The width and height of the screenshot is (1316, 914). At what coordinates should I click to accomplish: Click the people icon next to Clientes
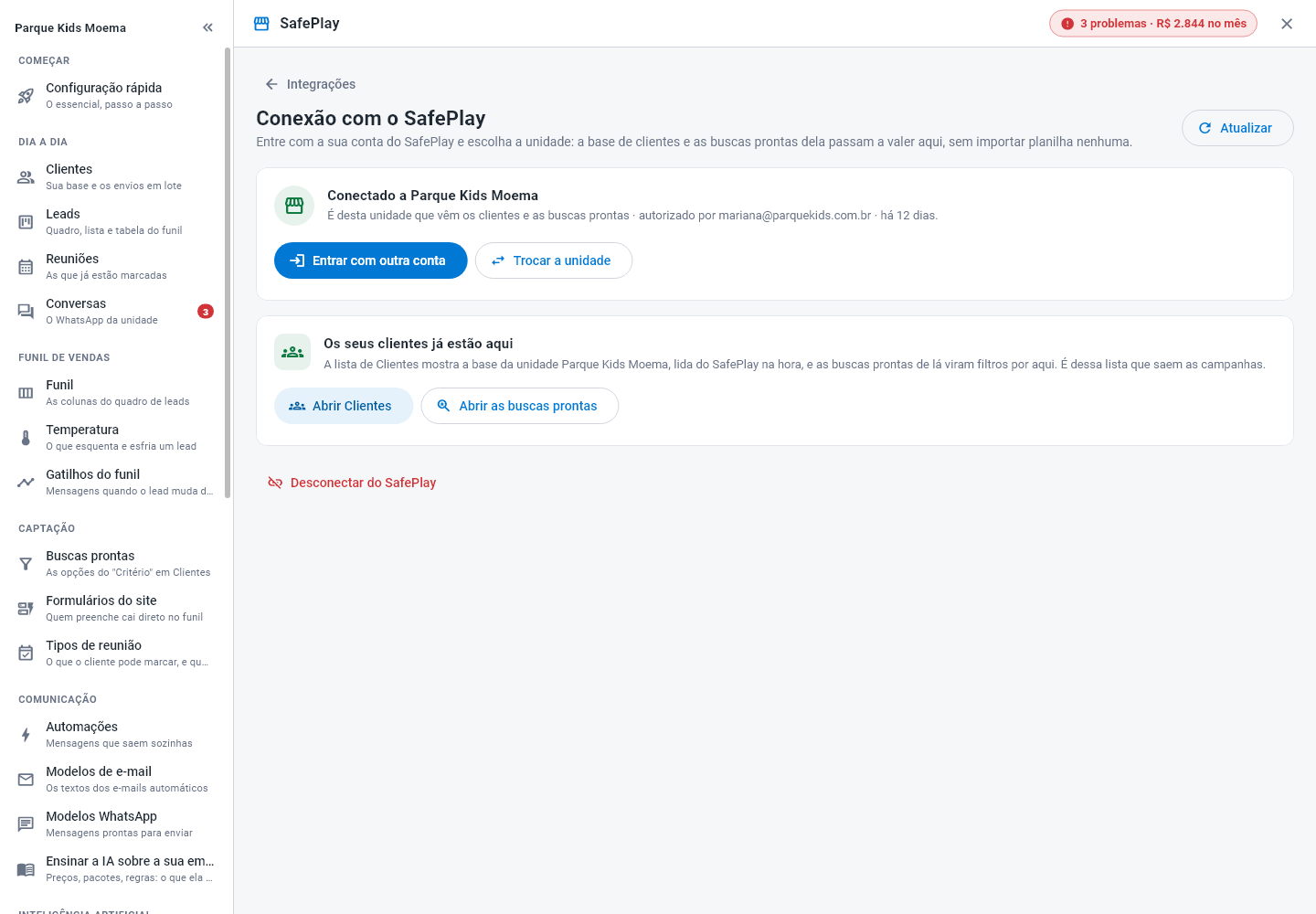click(26, 177)
